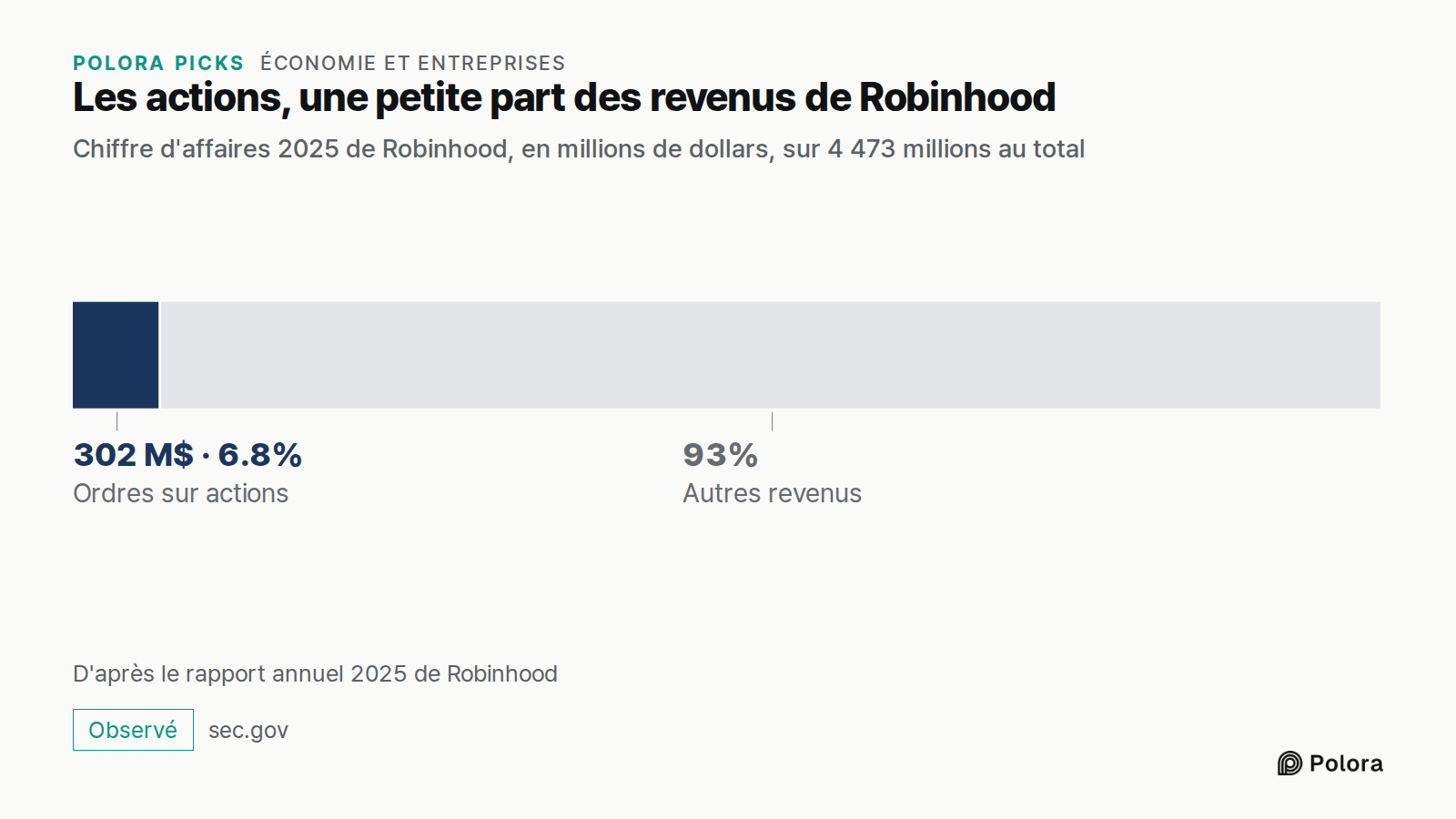Open the sec.gov source link

click(x=248, y=731)
